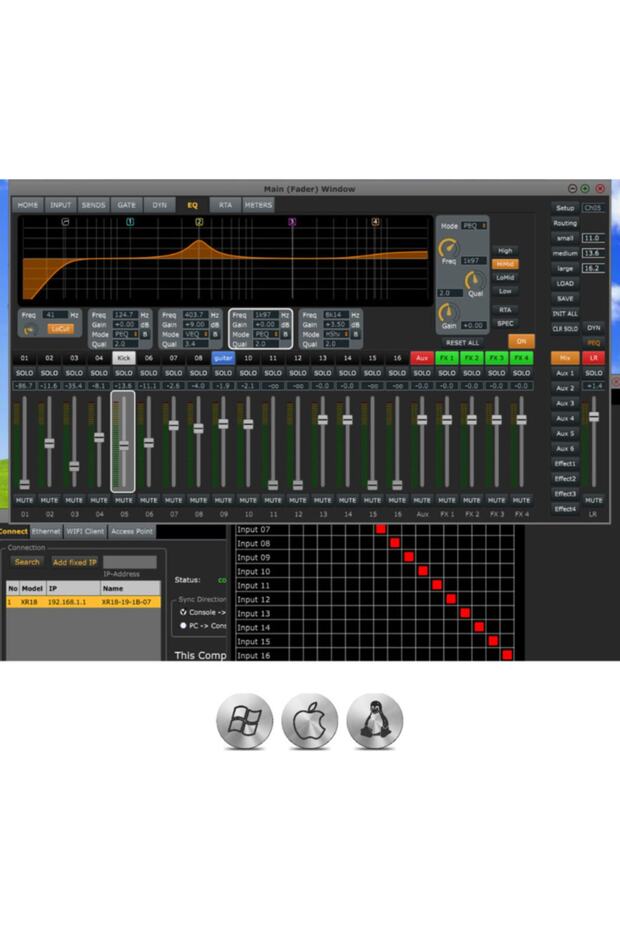Click the channel 05 Kick fader handle
620x930 pixels.
tap(124, 445)
